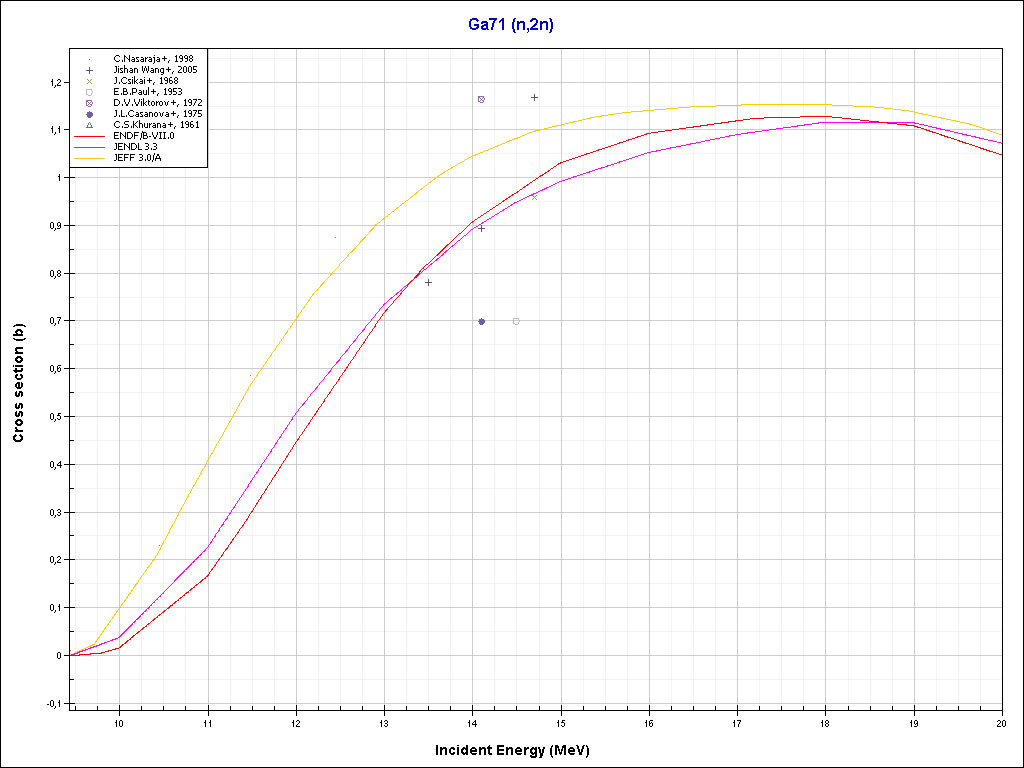Select the J.L.Casanova+, 1975 legend entry
This screenshot has height=768, width=1024.
click(158, 113)
